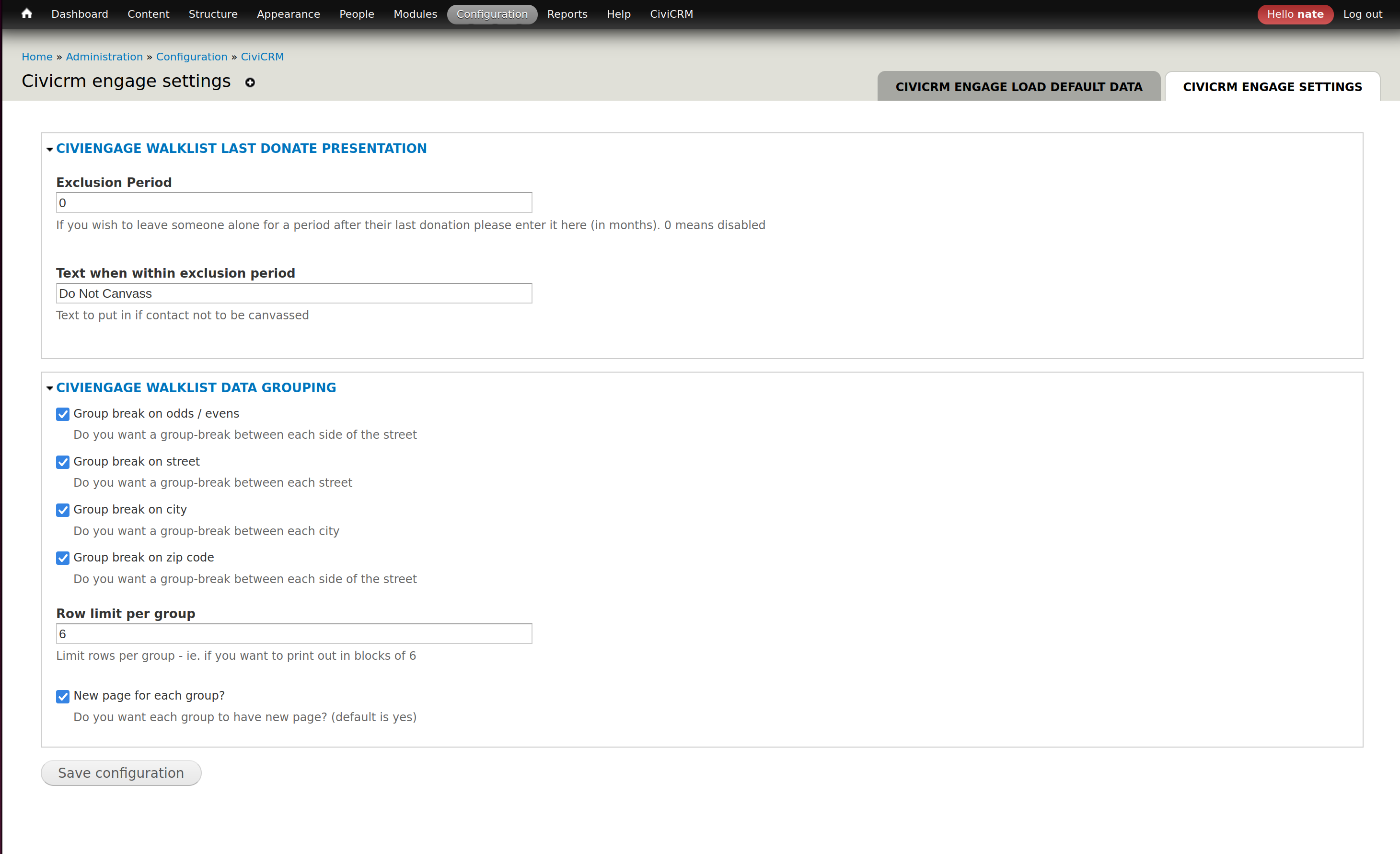Add Civicrm engage settings to shortcuts plus icon

(x=250, y=83)
